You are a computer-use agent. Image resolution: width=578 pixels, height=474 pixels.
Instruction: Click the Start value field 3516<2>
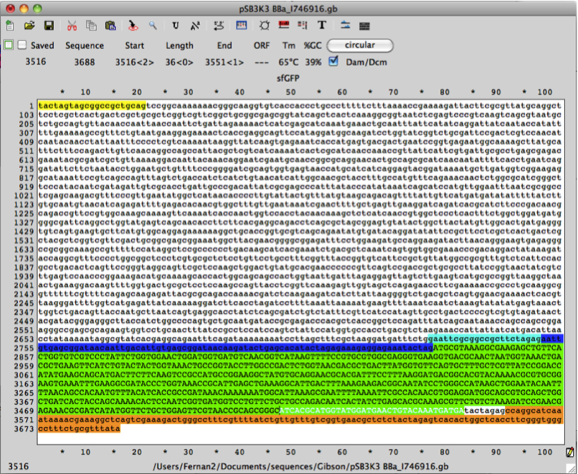pos(135,62)
